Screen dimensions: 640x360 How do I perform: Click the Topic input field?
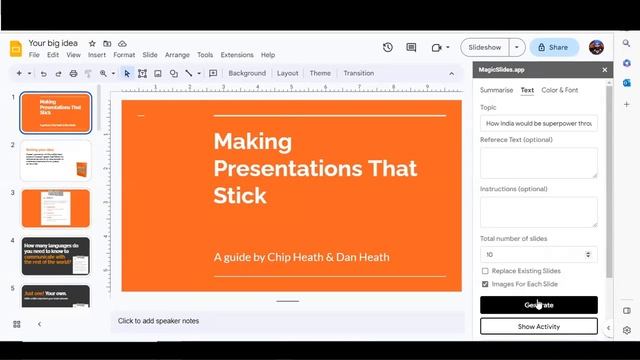click(x=539, y=123)
